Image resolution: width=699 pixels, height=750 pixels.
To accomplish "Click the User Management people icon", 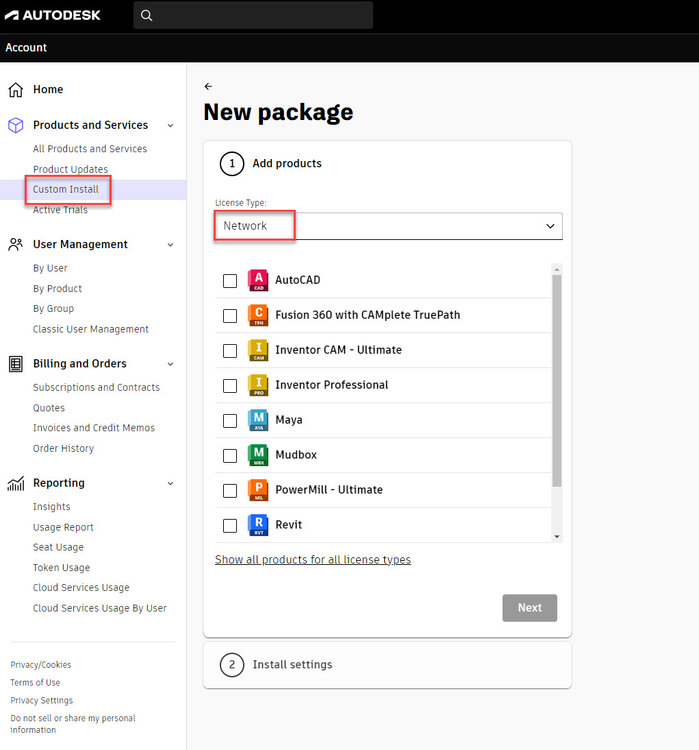I will pos(16,244).
